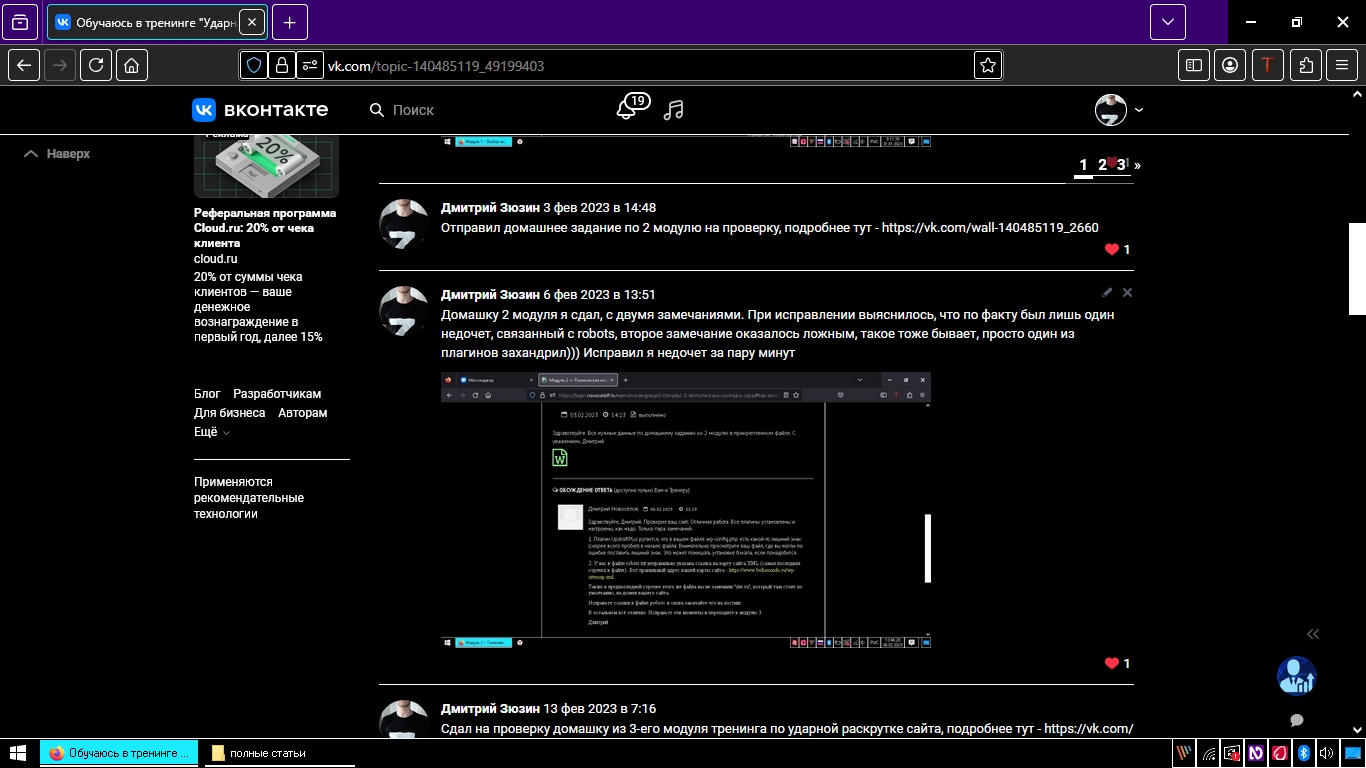This screenshot has width=1366, height=768.
Task: Open Авторам footer link
Action: pyautogui.click(x=303, y=413)
